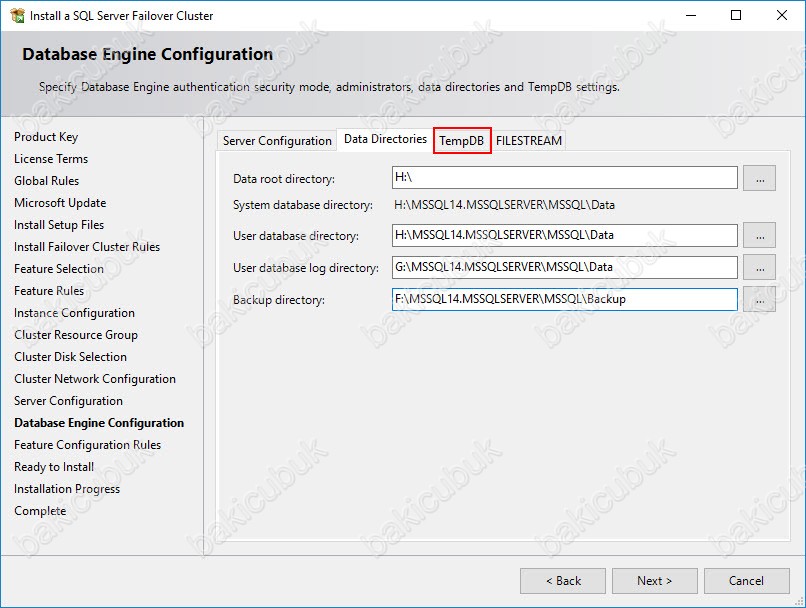Select Installation Progress step
Image resolution: width=806 pixels, height=608 pixels.
point(67,489)
